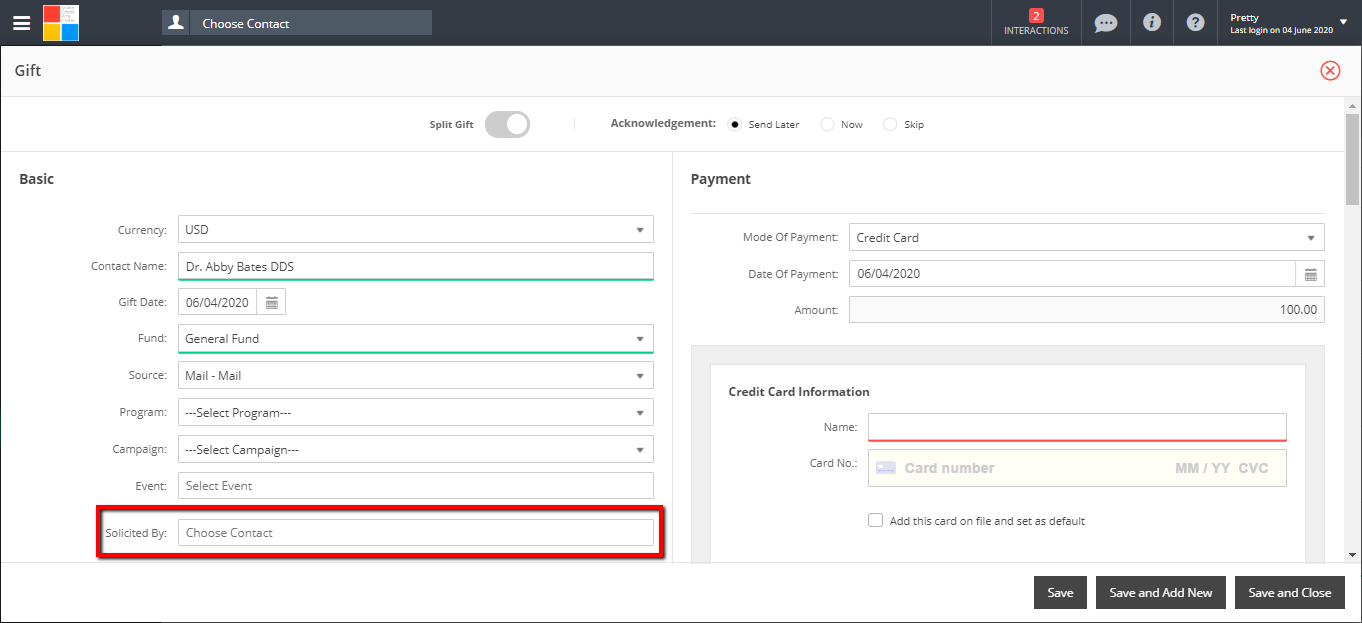
Task: Open the Gift Date calendar picker
Action: (271, 302)
